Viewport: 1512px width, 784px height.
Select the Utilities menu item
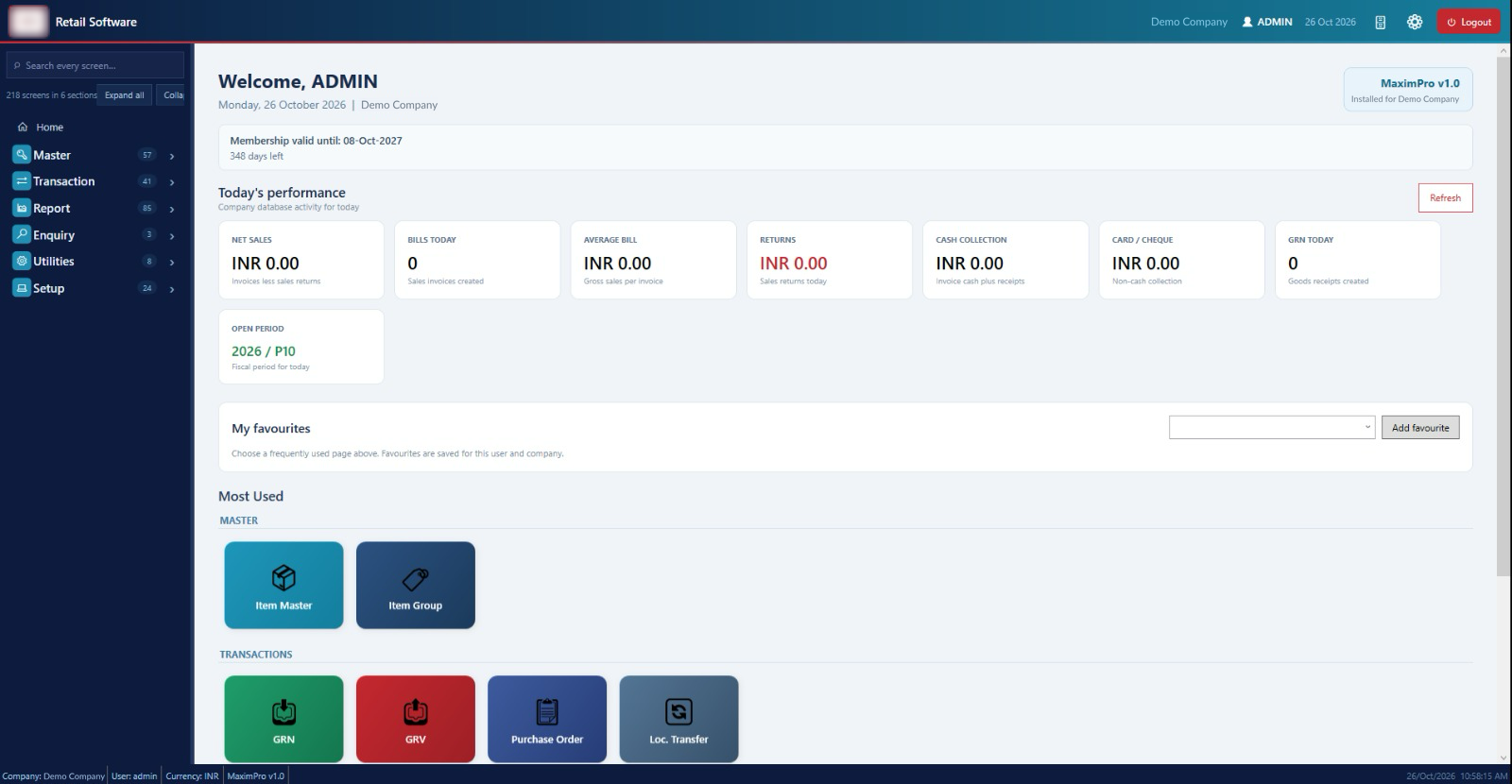click(94, 262)
